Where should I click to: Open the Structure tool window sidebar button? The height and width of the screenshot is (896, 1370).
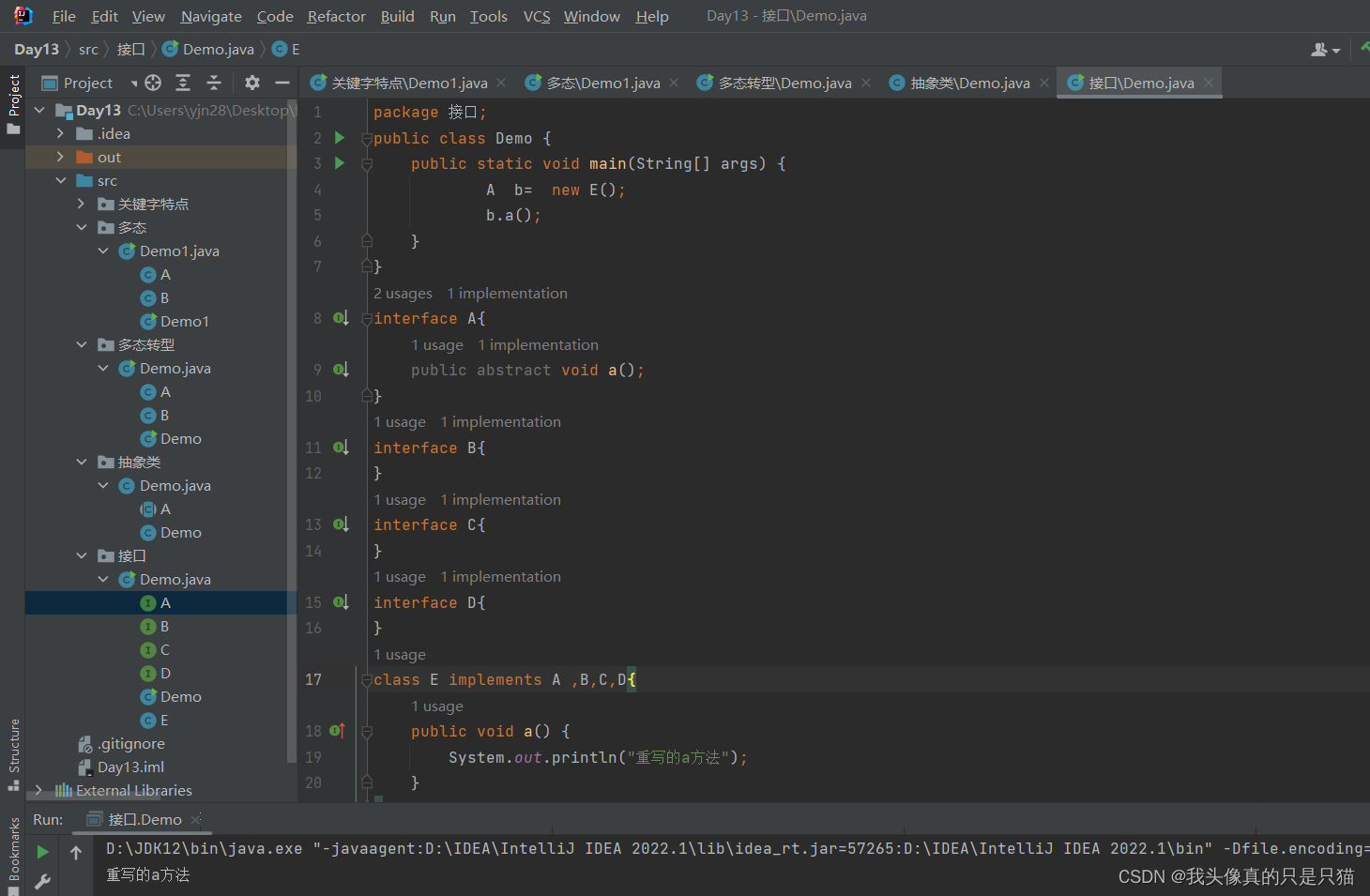(x=13, y=754)
